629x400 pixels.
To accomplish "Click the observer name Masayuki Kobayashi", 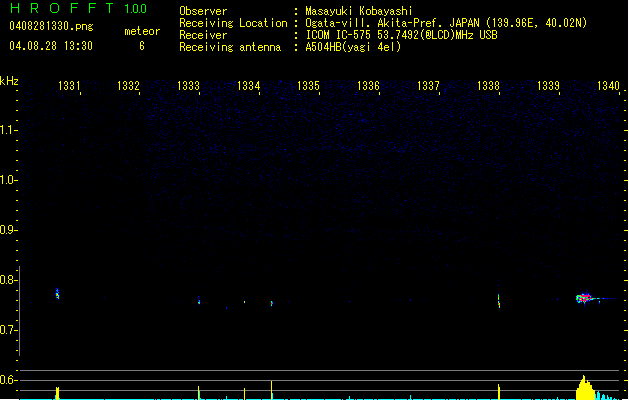I will click(x=359, y=11).
